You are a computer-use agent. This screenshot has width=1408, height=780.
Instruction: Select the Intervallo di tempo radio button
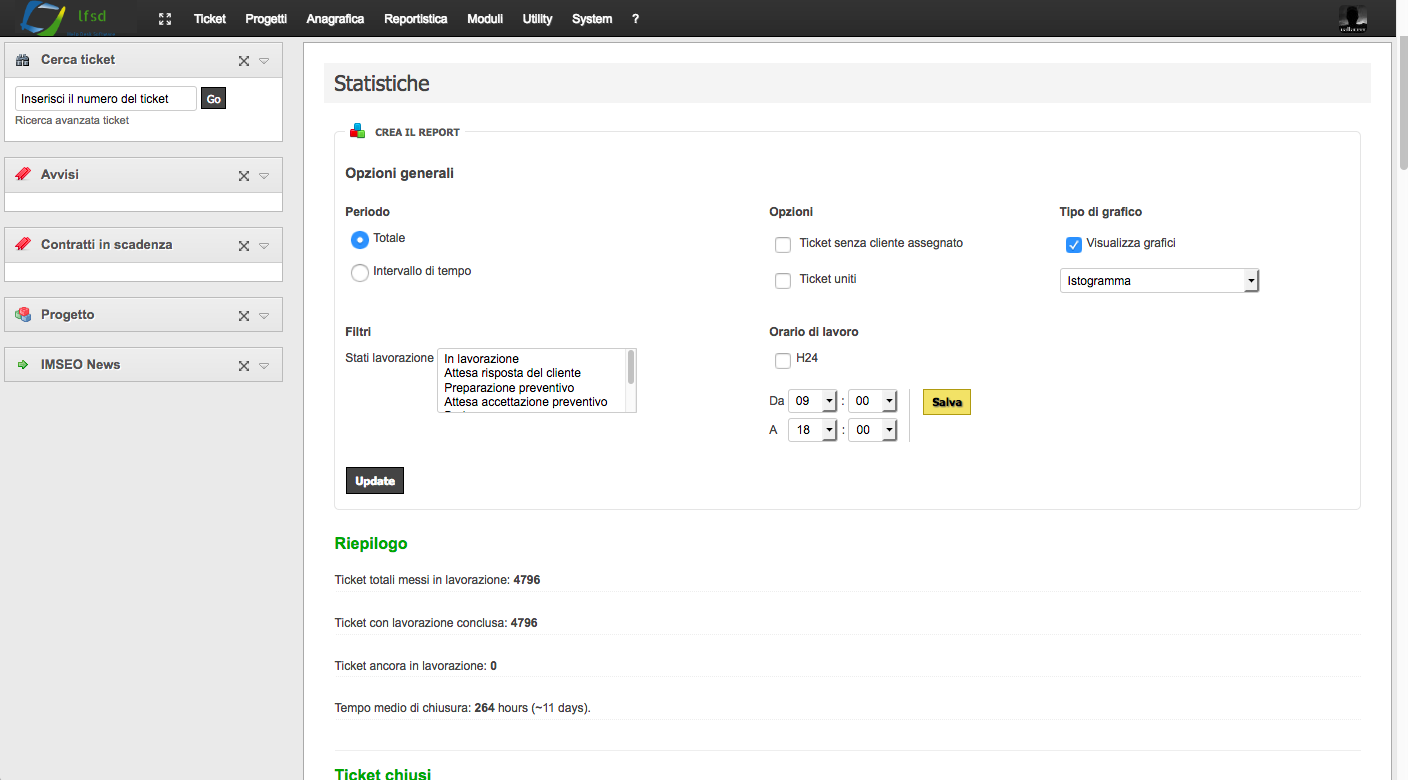pyautogui.click(x=360, y=271)
